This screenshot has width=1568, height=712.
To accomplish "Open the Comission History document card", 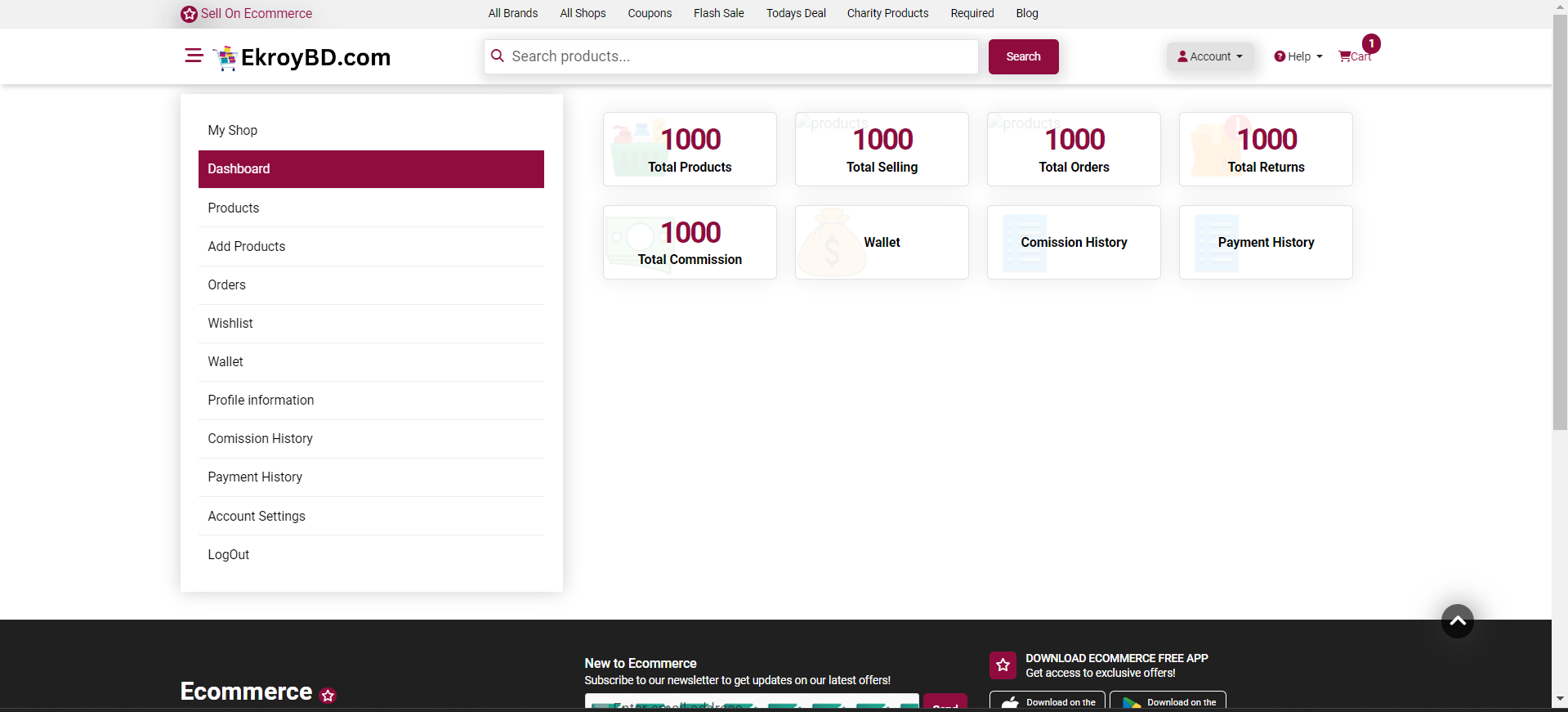I will coord(1073,243).
